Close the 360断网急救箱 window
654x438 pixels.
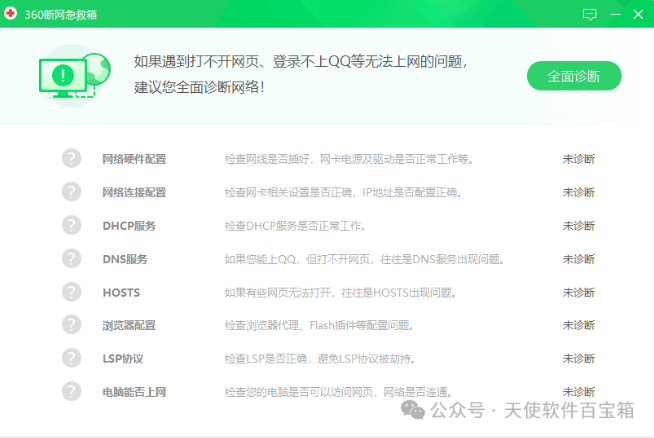pos(638,15)
